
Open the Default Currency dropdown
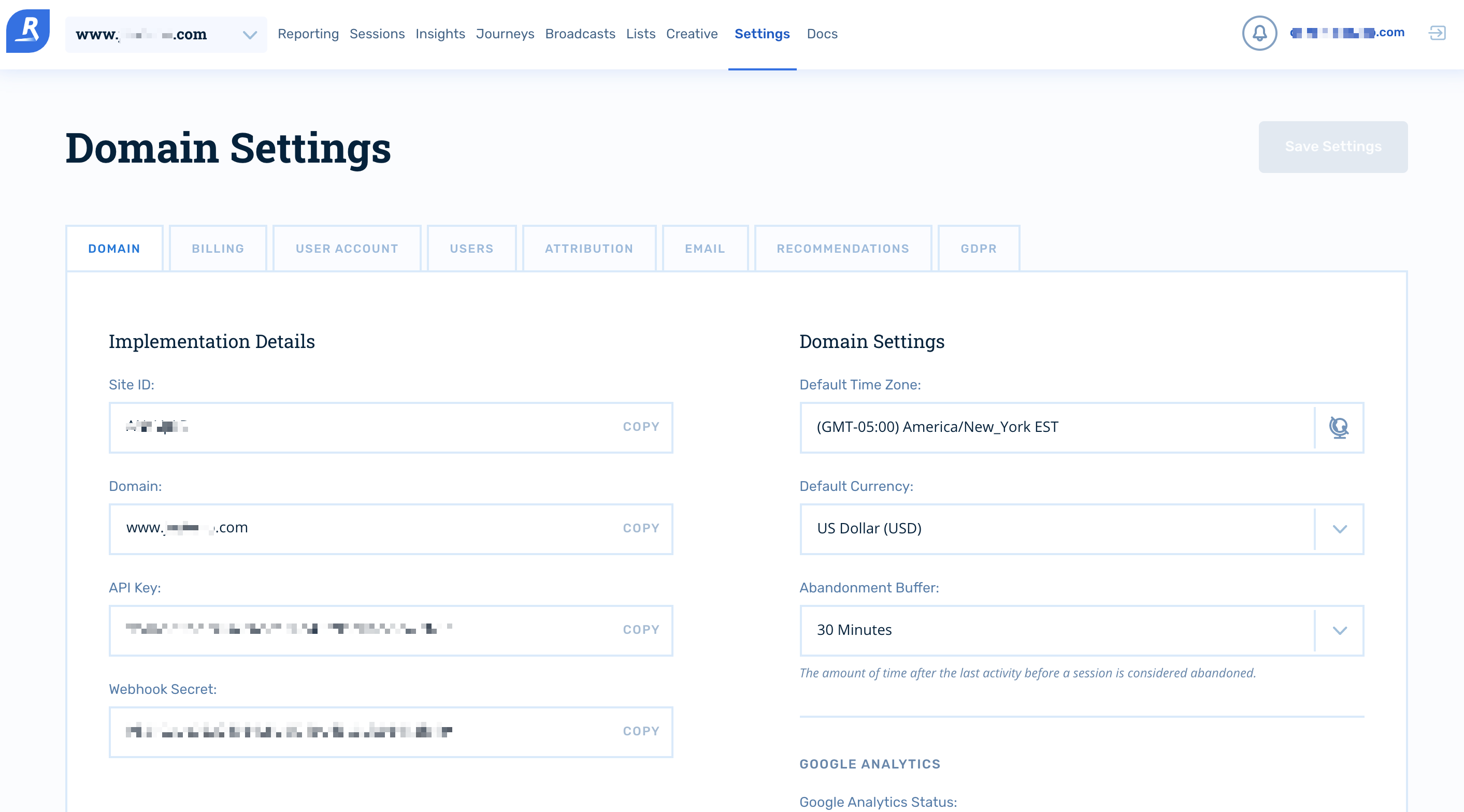tap(1340, 529)
